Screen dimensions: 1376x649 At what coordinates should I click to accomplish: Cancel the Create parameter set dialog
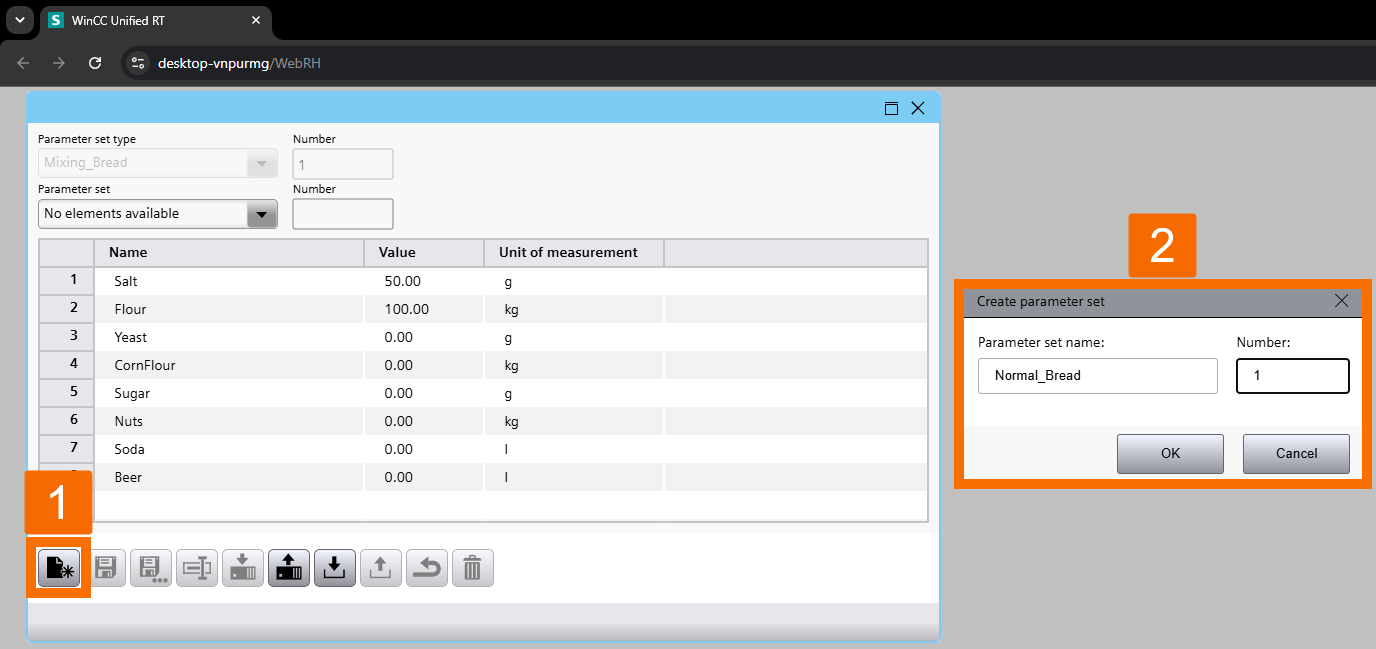pyautogui.click(x=1296, y=454)
